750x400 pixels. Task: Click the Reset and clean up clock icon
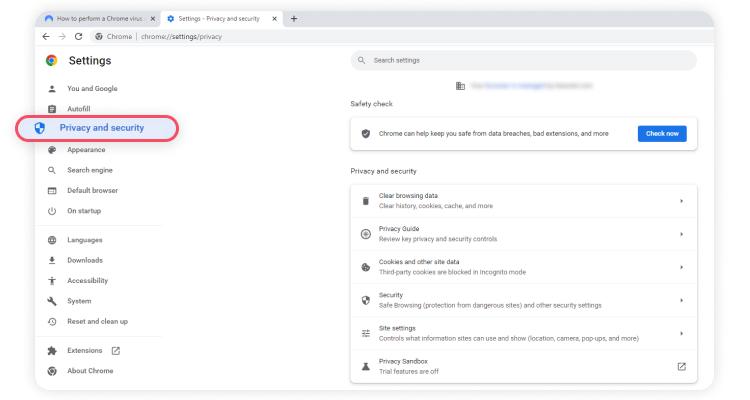[52, 322]
